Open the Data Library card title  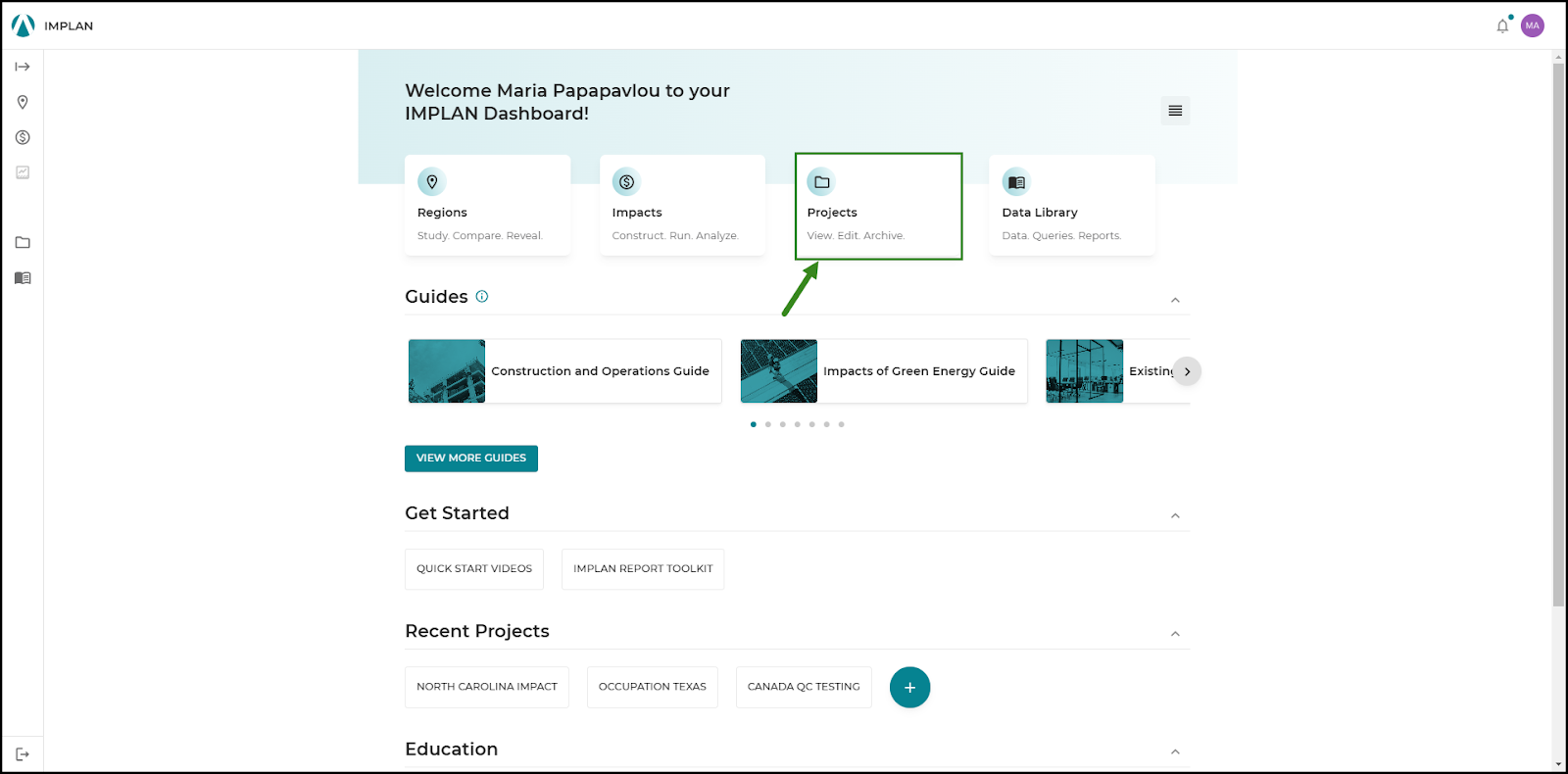click(1040, 213)
